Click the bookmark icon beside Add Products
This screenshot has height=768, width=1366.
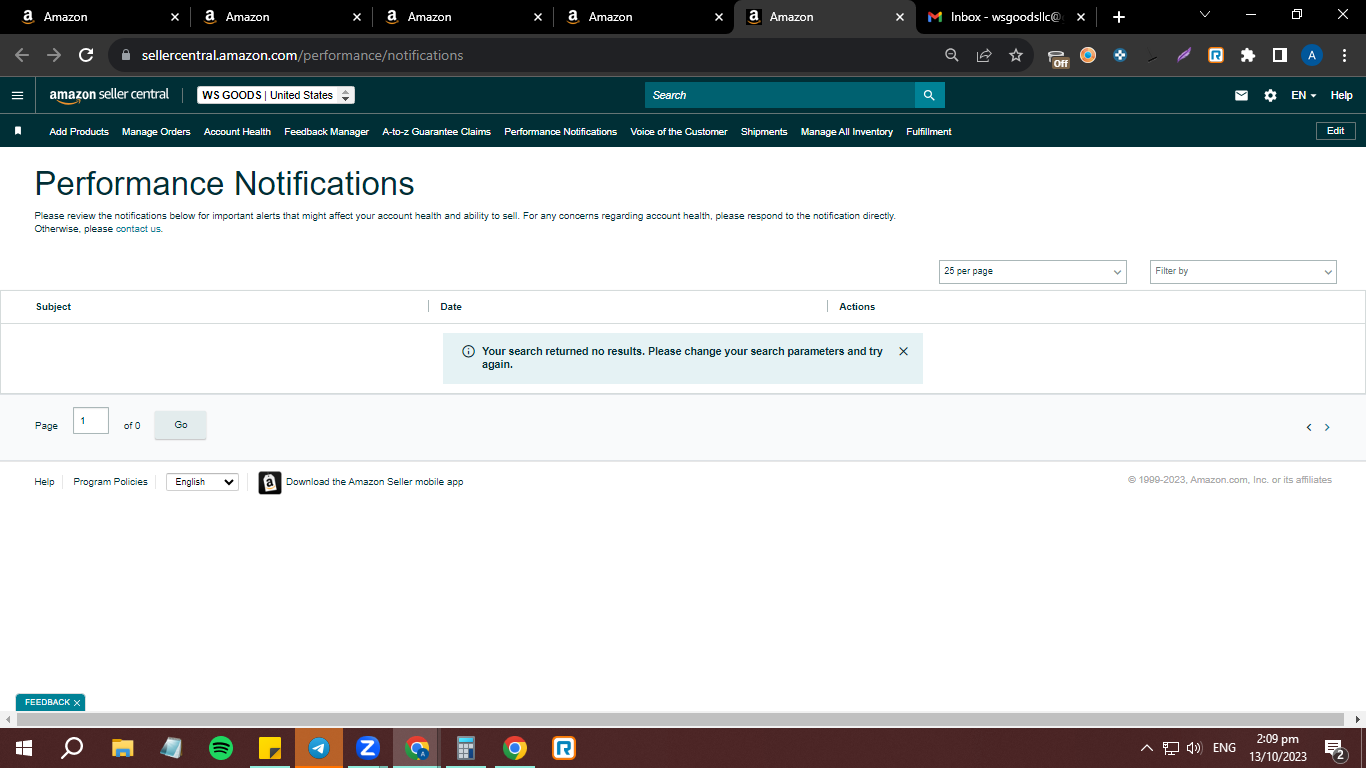tap(18, 131)
